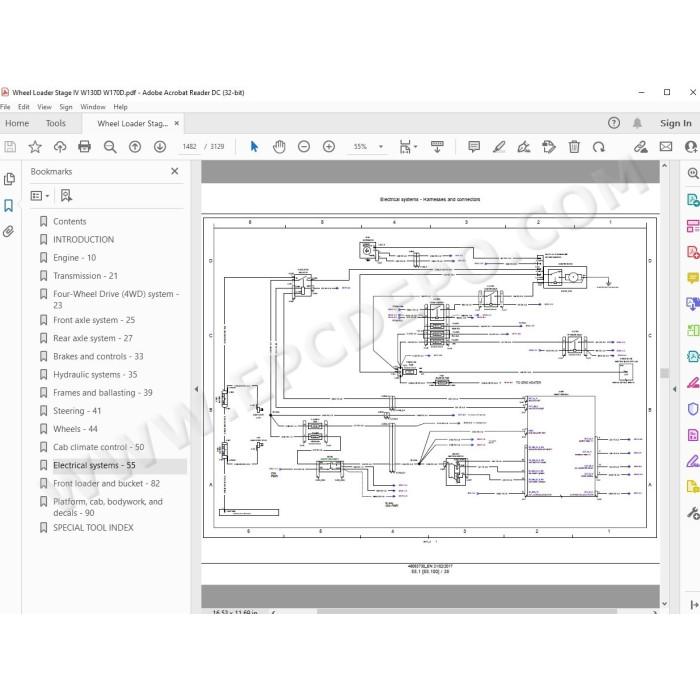Collapse the left navigation pane arrow
Image resolution: width=700 pixels, height=700 pixels.
(196, 389)
